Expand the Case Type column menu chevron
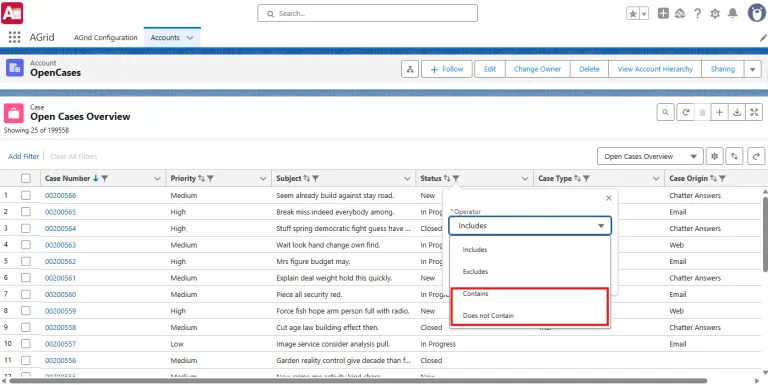 click(x=656, y=179)
